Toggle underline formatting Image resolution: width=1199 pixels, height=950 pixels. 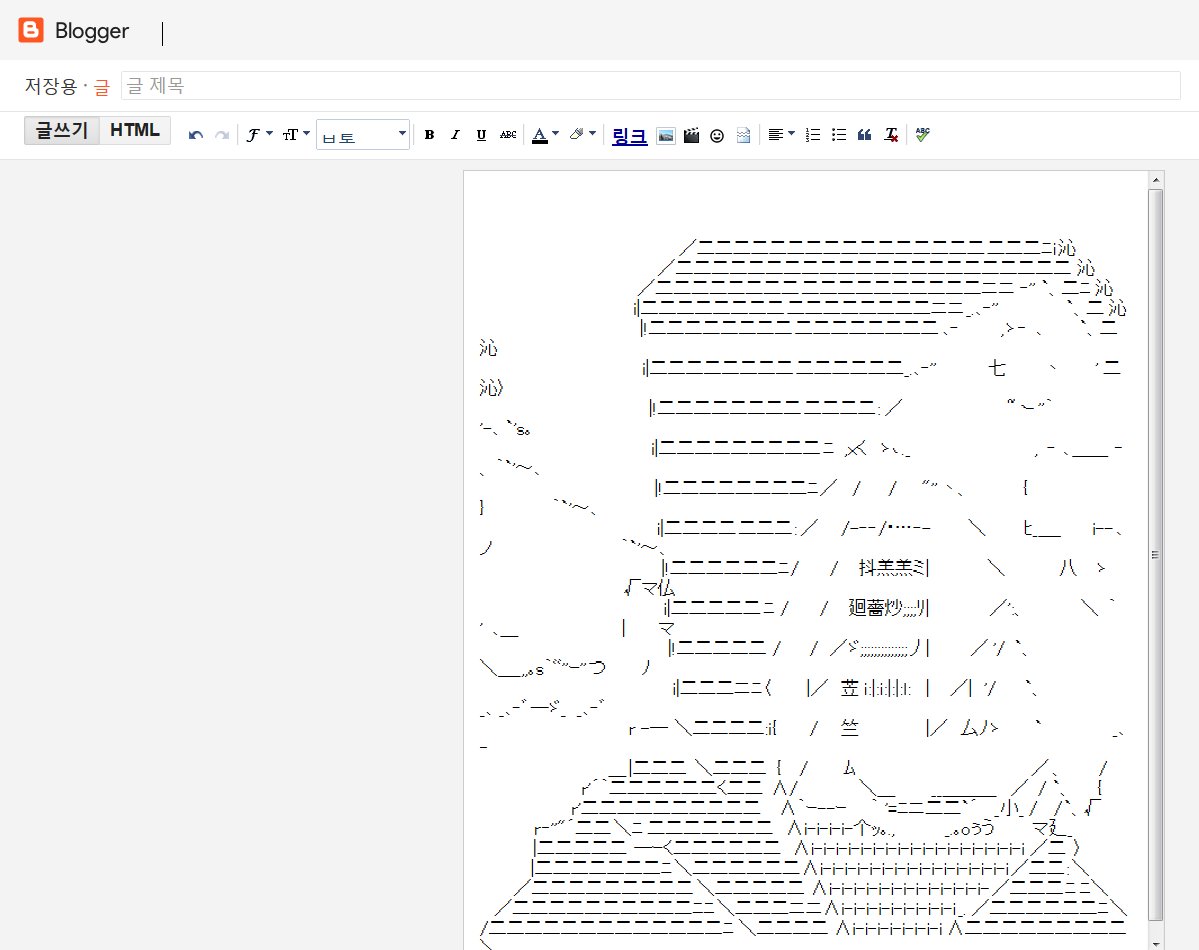click(x=481, y=135)
